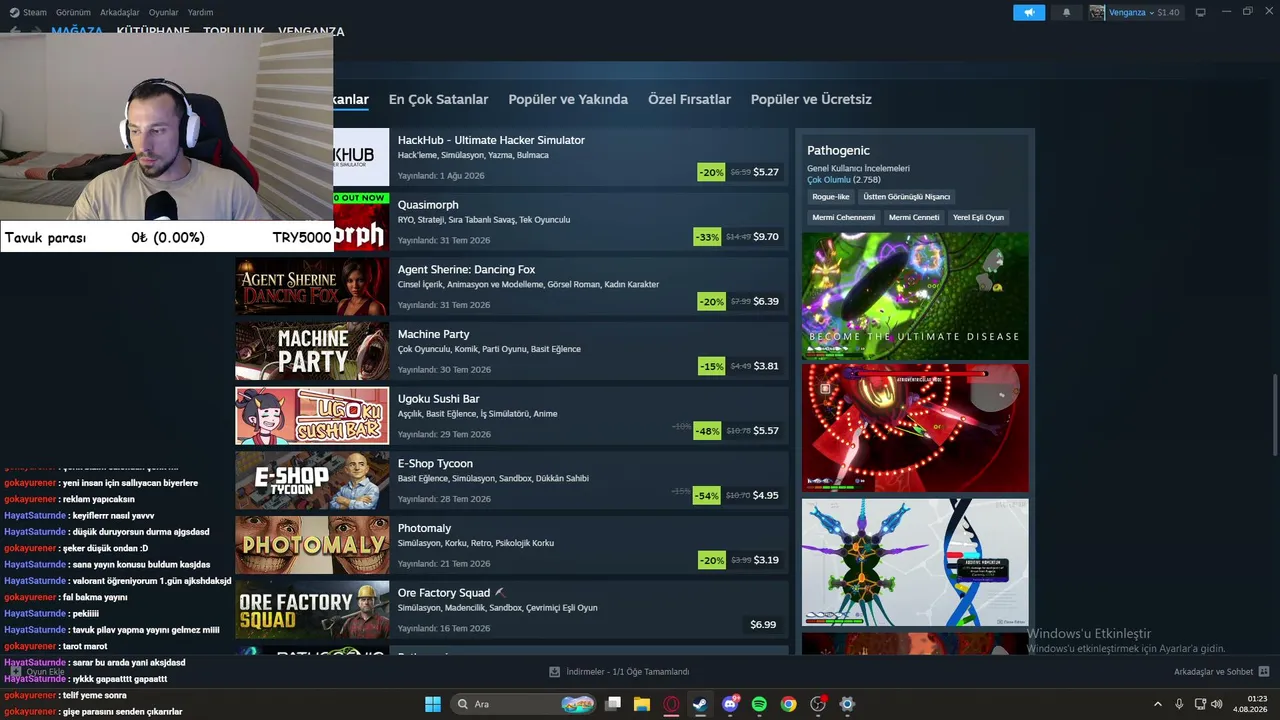Screen dimensions: 1280x720
Task: Click the Photomaly $3.19 price
Action: click(x=766, y=560)
